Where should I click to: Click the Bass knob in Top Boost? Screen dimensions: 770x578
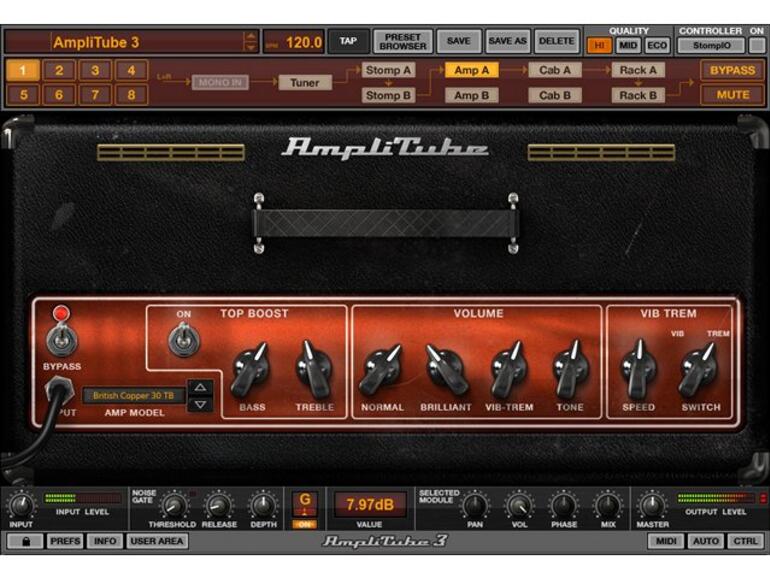(250, 370)
